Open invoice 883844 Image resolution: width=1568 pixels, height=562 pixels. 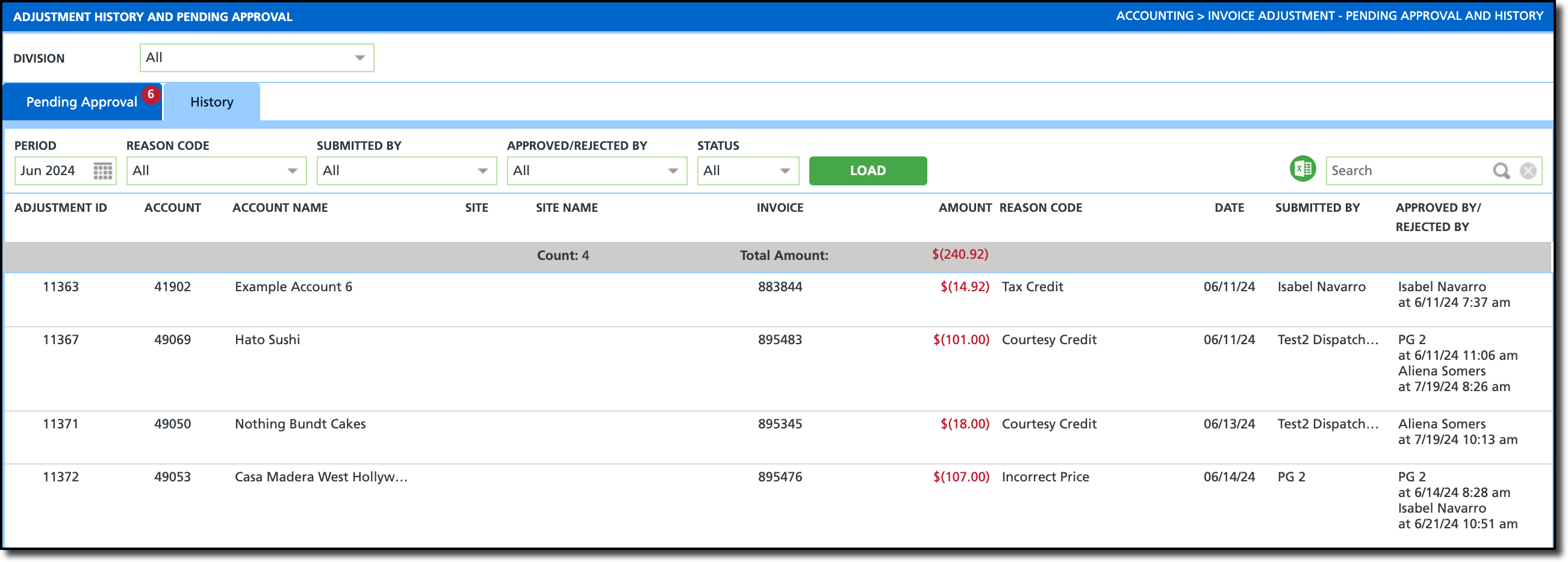pyautogui.click(x=780, y=287)
